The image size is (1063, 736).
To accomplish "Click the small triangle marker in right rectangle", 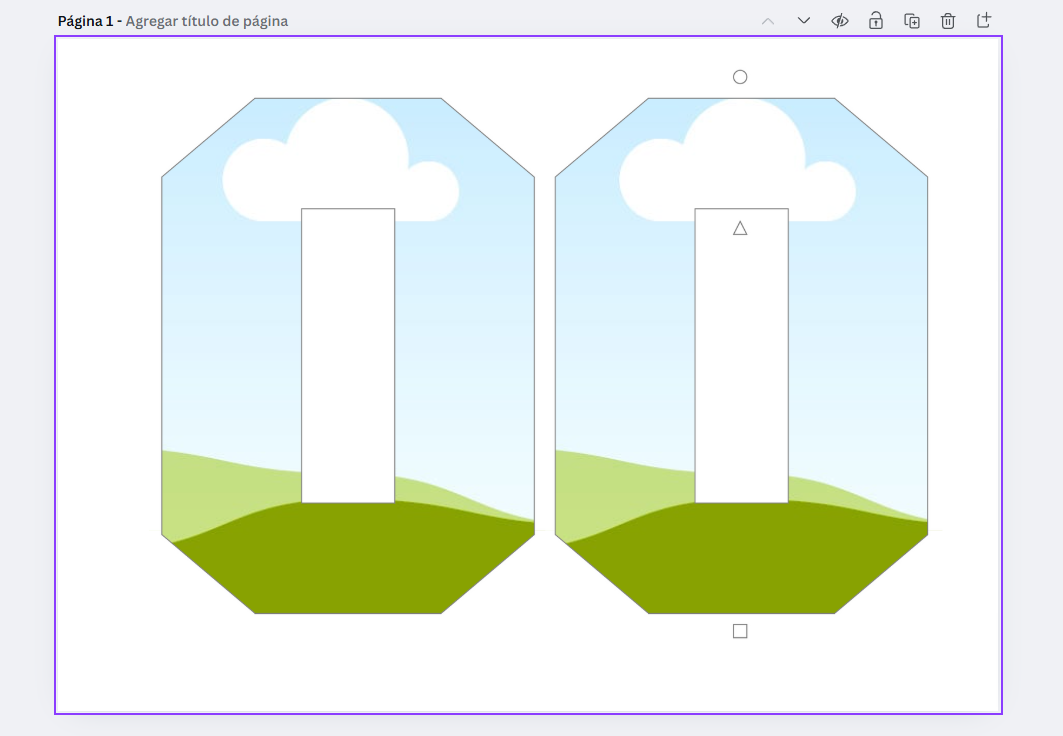I will [740, 228].
